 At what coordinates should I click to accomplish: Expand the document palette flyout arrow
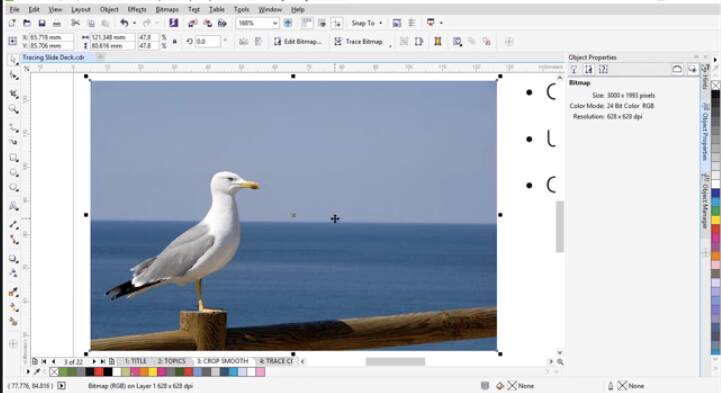[x=28, y=371]
